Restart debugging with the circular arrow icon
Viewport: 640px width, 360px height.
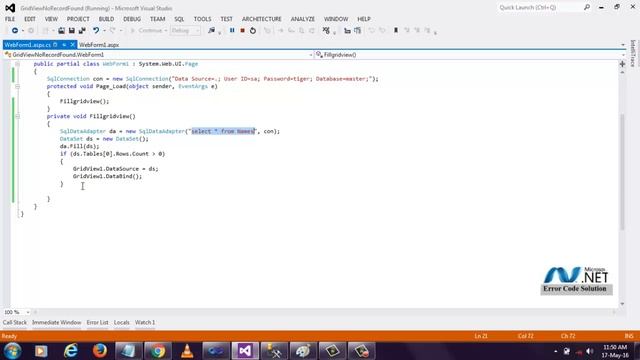253,31
